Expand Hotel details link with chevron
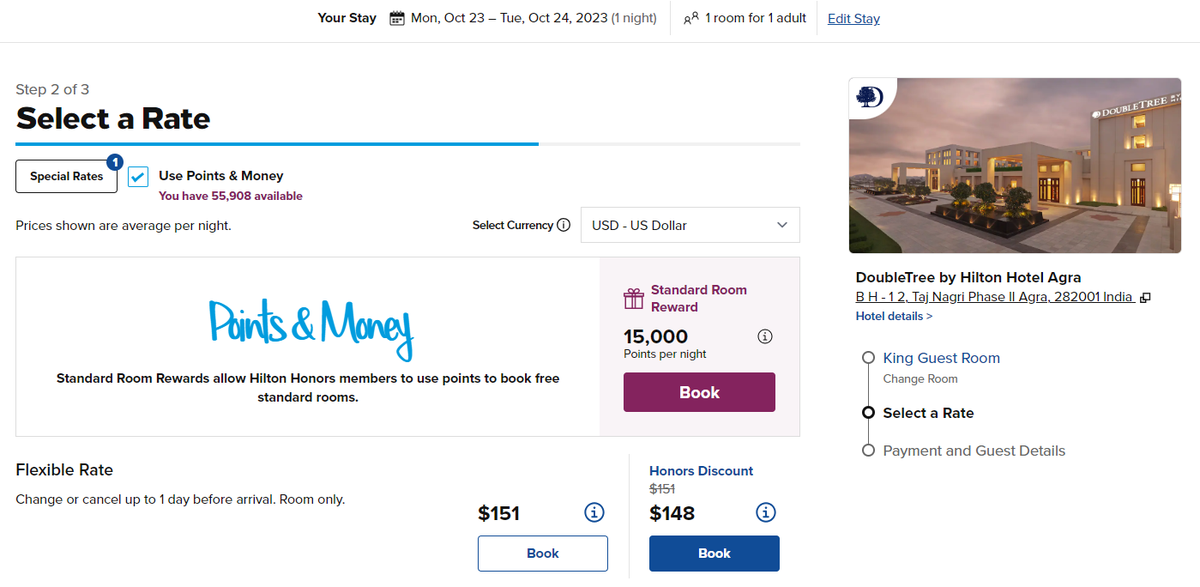This screenshot has width=1200, height=587. click(893, 316)
